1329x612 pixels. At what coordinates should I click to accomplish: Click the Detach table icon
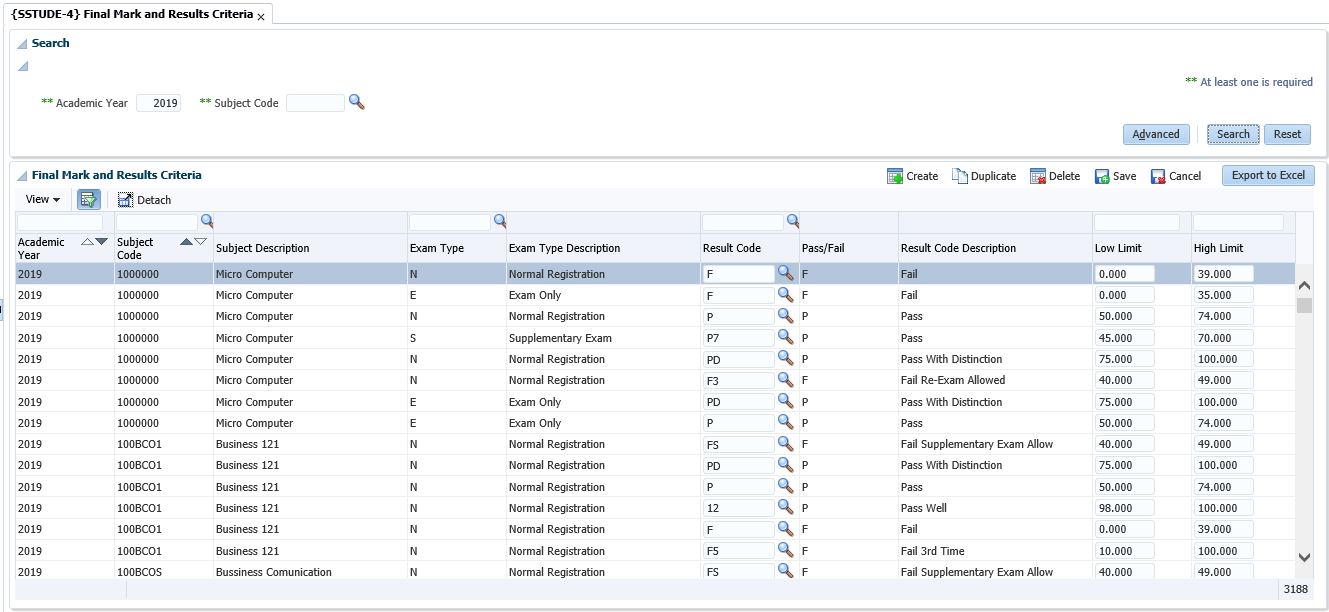click(x=126, y=200)
